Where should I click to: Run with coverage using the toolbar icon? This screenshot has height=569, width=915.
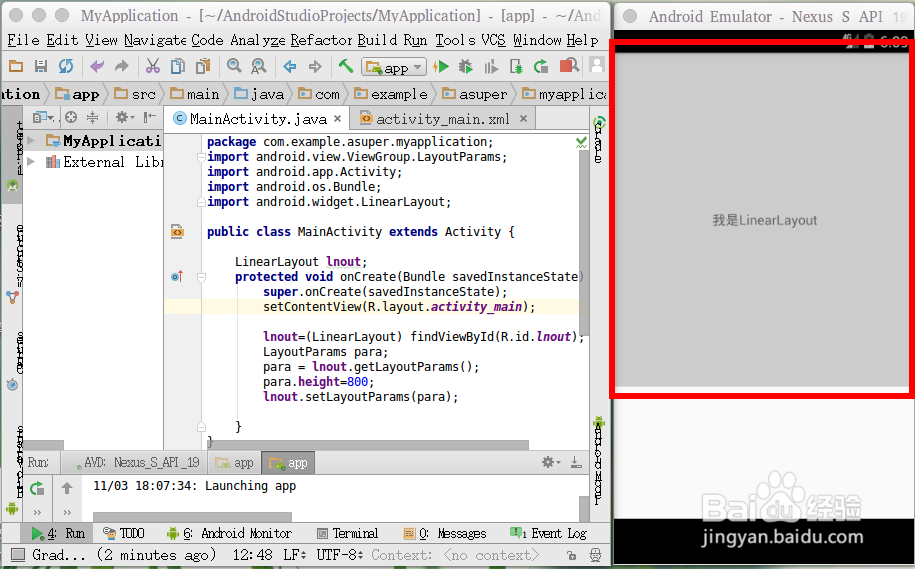click(x=491, y=67)
